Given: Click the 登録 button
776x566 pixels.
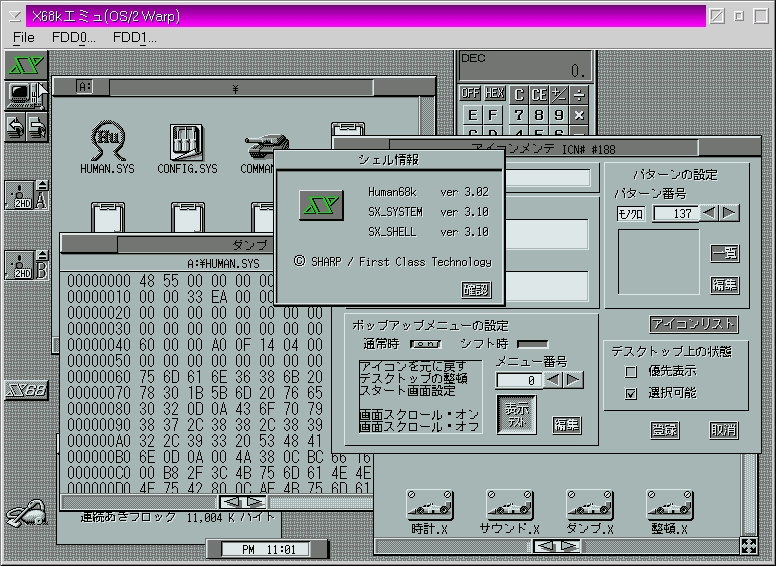Looking at the screenshot, I should pos(664,429).
